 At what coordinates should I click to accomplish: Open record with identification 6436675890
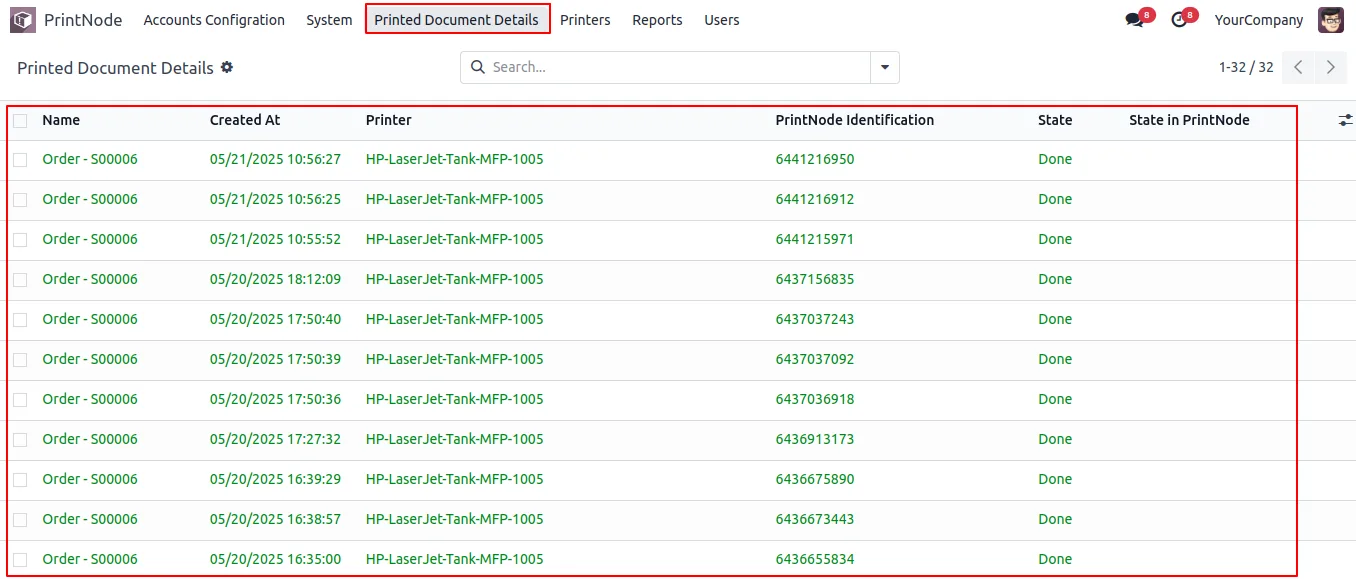tap(815, 479)
